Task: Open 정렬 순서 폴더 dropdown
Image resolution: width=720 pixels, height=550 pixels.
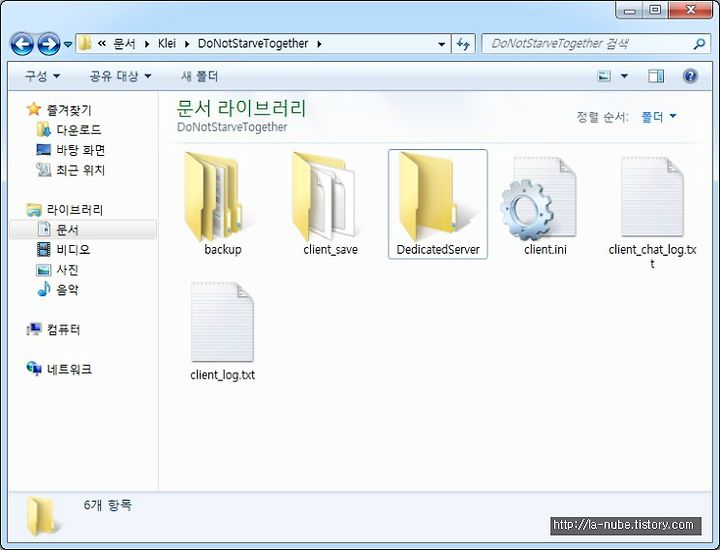Action: [x=659, y=117]
